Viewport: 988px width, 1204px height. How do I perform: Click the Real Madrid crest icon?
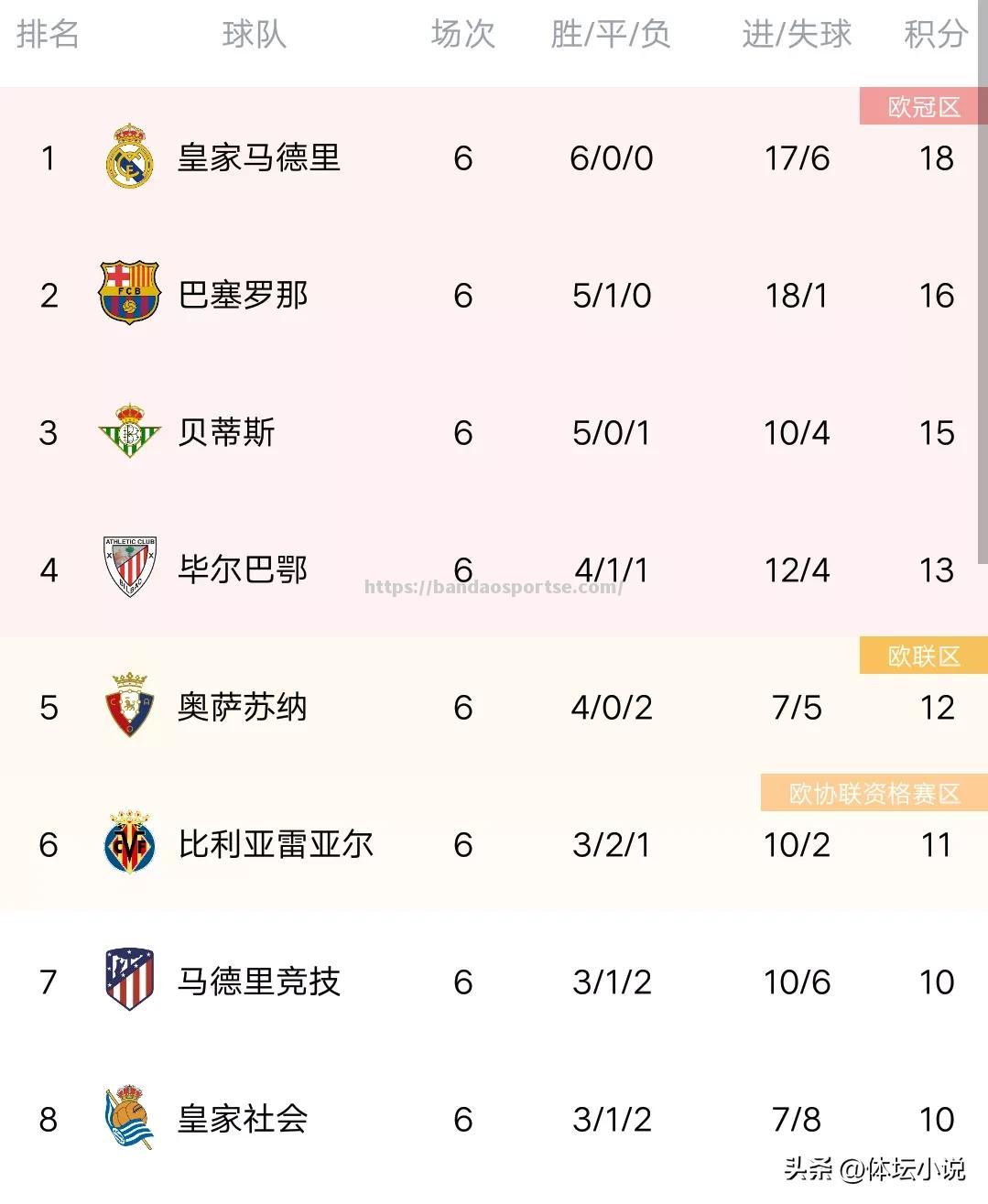pos(129,156)
